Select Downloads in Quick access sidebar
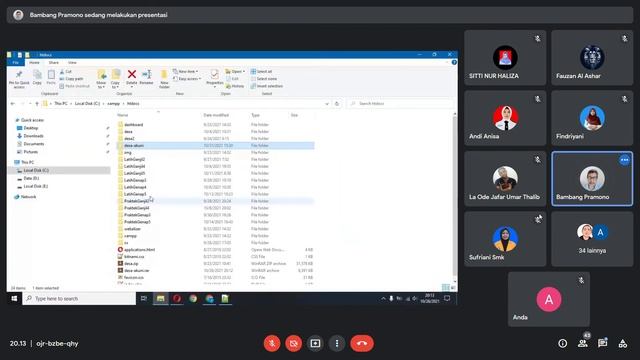 pyautogui.click(x=33, y=136)
